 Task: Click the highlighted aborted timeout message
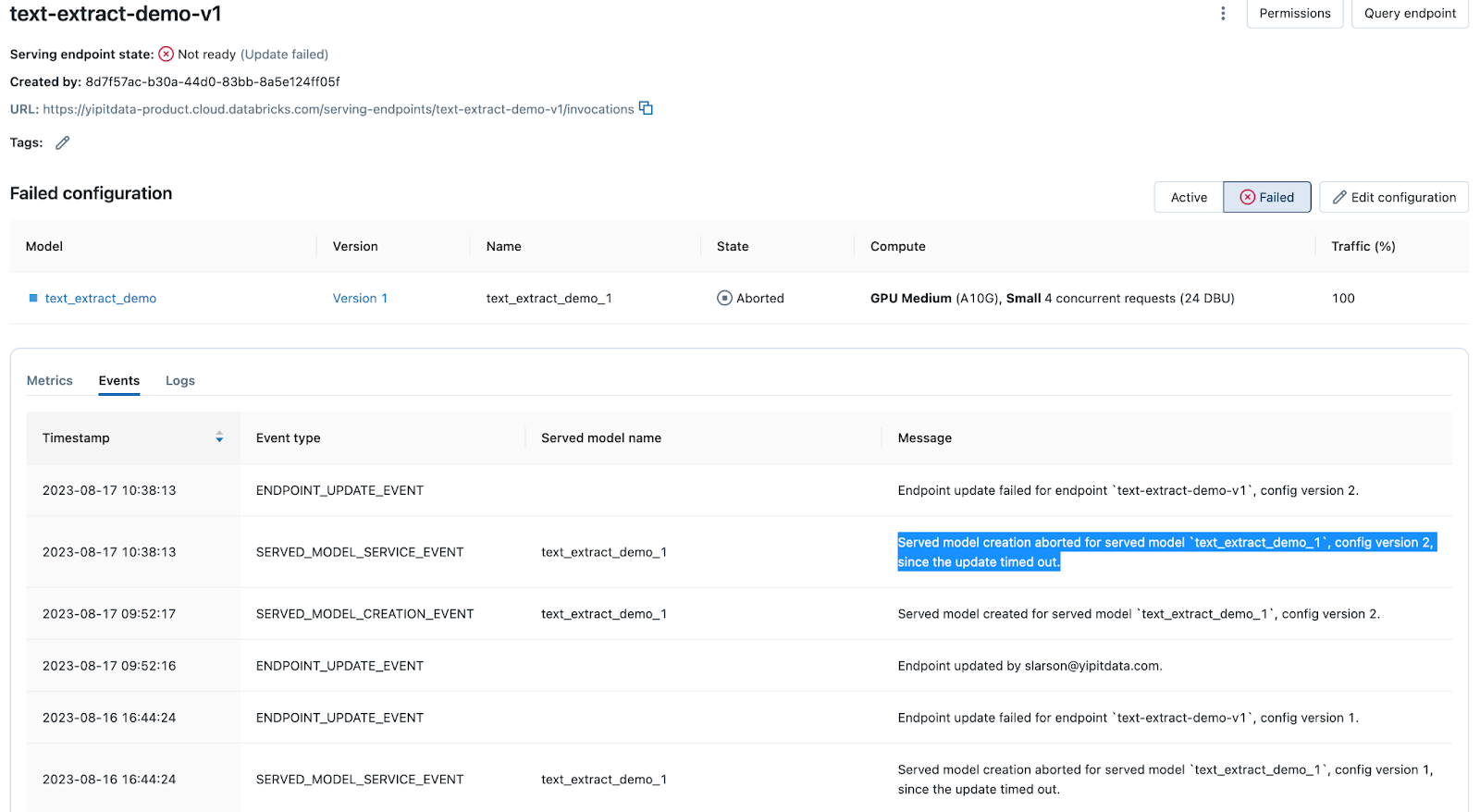pos(1165,552)
